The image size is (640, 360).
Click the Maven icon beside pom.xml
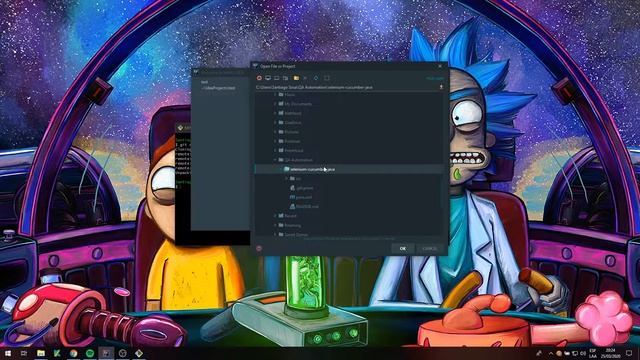coord(292,197)
